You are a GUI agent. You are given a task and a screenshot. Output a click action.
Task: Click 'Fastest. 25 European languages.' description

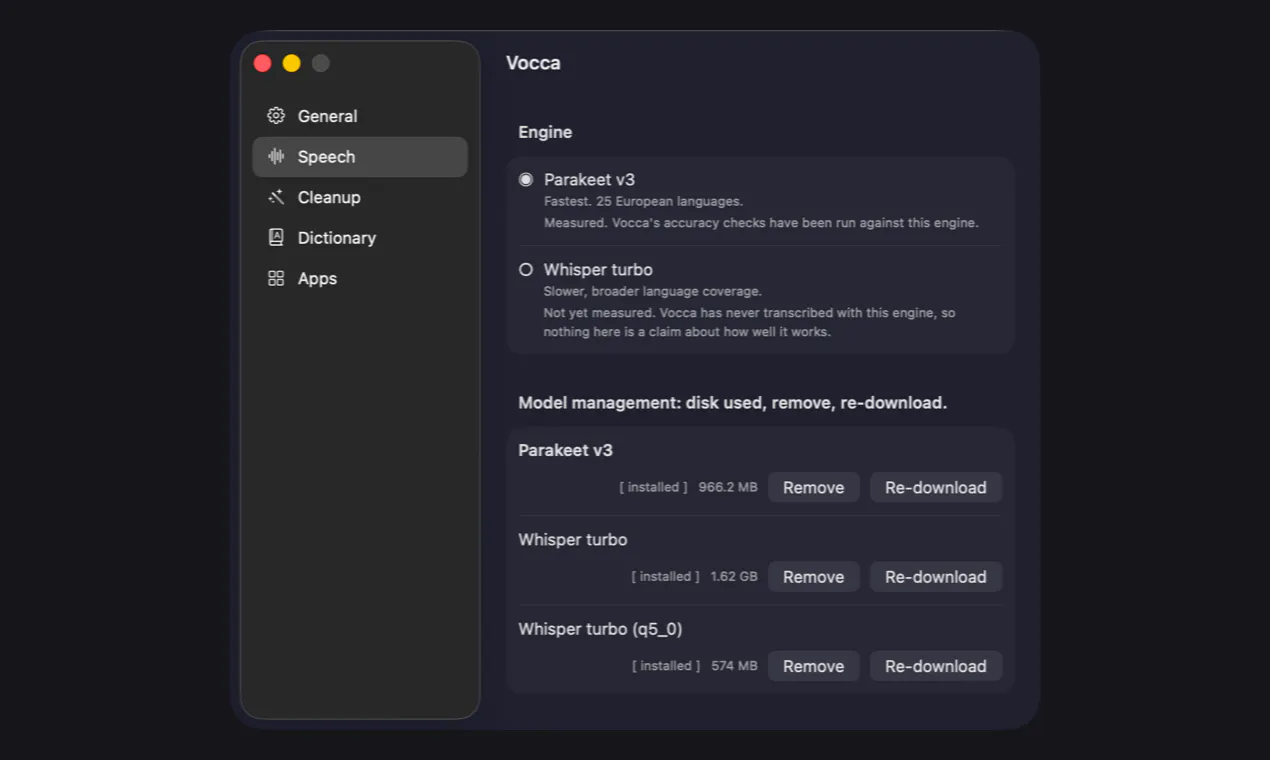point(643,202)
